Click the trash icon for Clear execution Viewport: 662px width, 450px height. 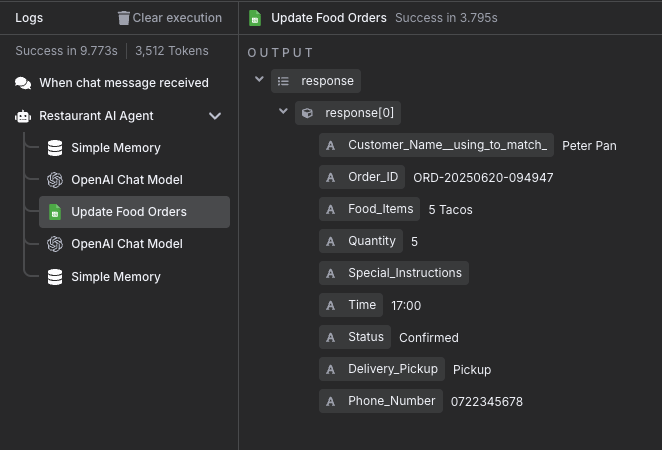click(123, 18)
